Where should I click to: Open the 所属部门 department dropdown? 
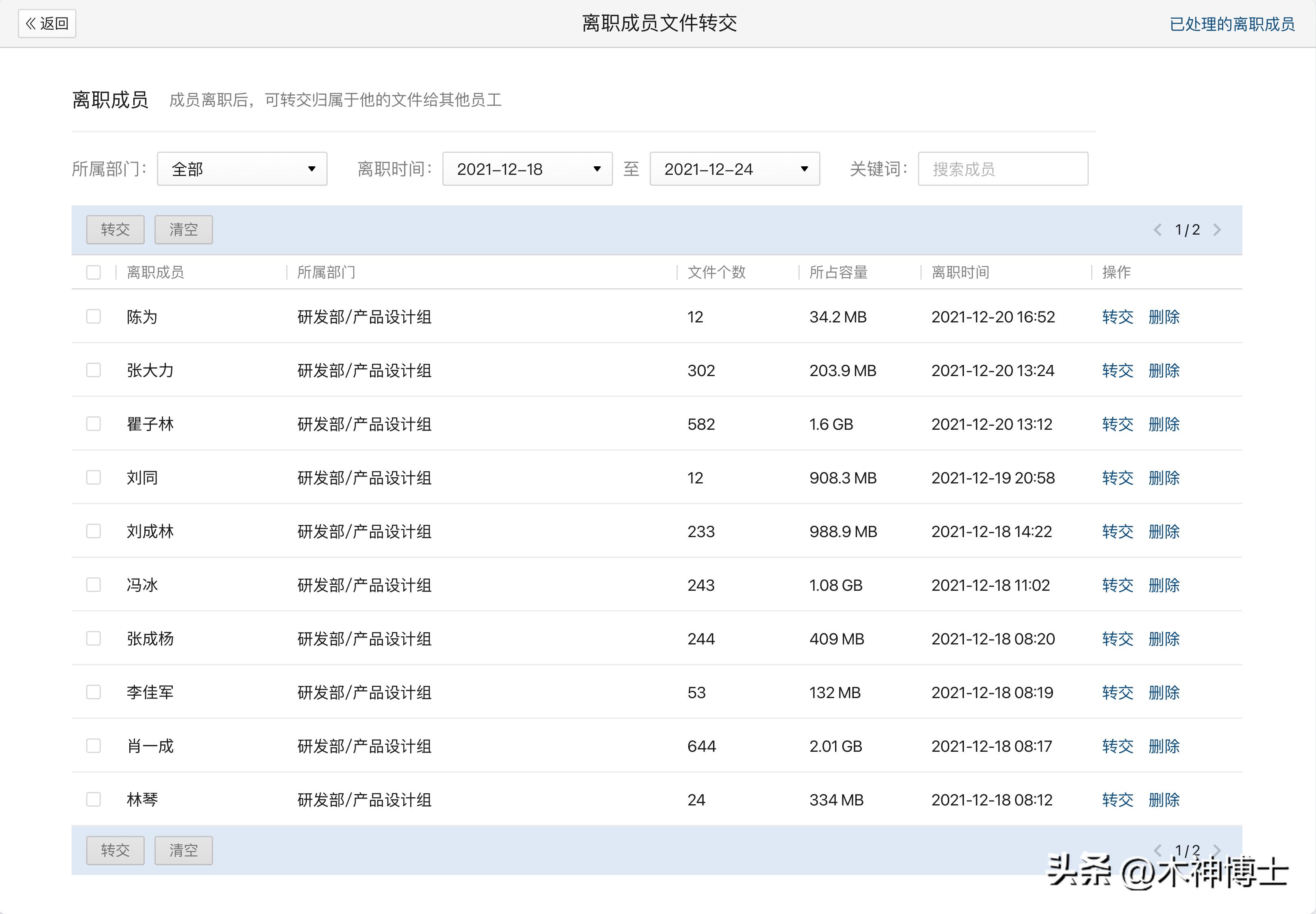[x=241, y=168]
